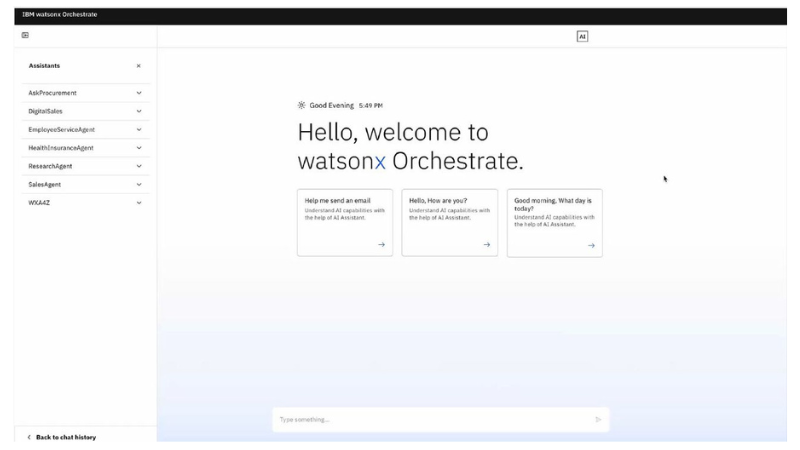Click arrow on 'Help me send an email' card
Image resolution: width=800 pixels, height=450 pixels.
click(x=381, y=244)
